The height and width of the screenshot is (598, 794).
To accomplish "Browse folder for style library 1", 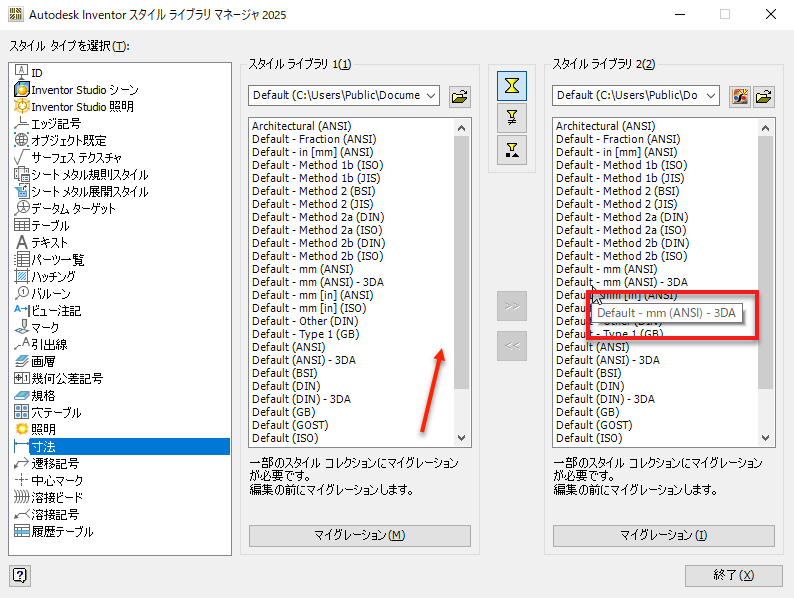I will click(x=460, y=96).
